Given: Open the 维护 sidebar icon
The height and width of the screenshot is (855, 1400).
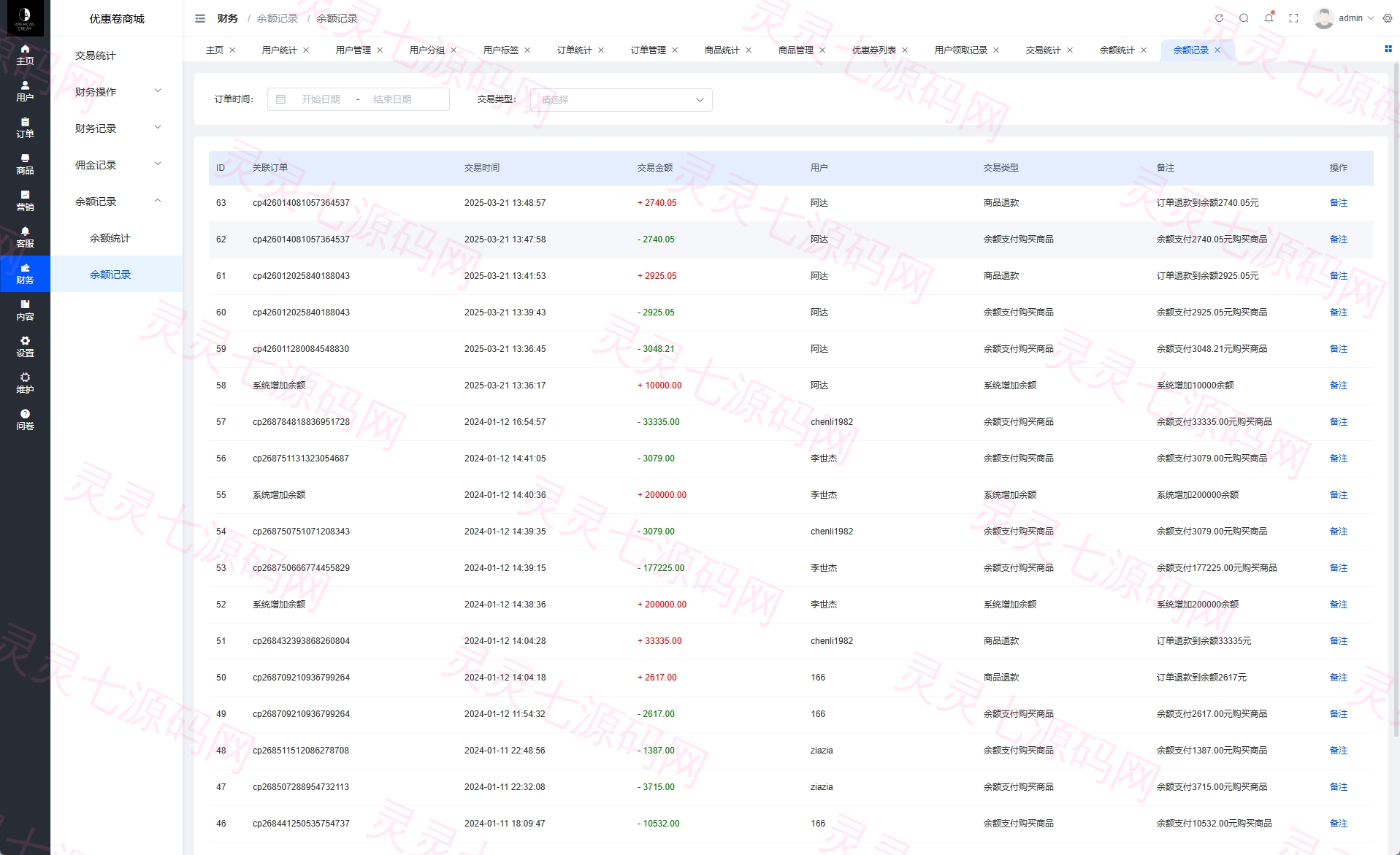Looking at the screenshot, I should (x=25, y=383).
